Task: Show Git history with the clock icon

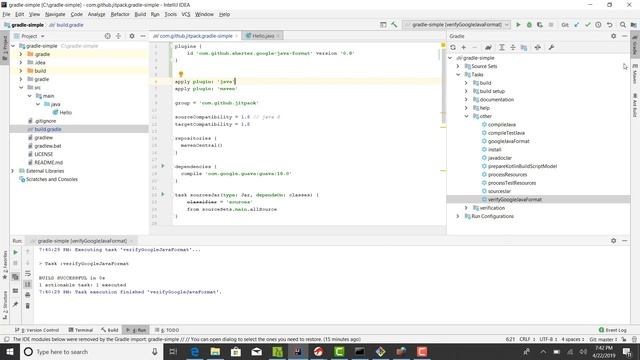Action: point(598,25)
